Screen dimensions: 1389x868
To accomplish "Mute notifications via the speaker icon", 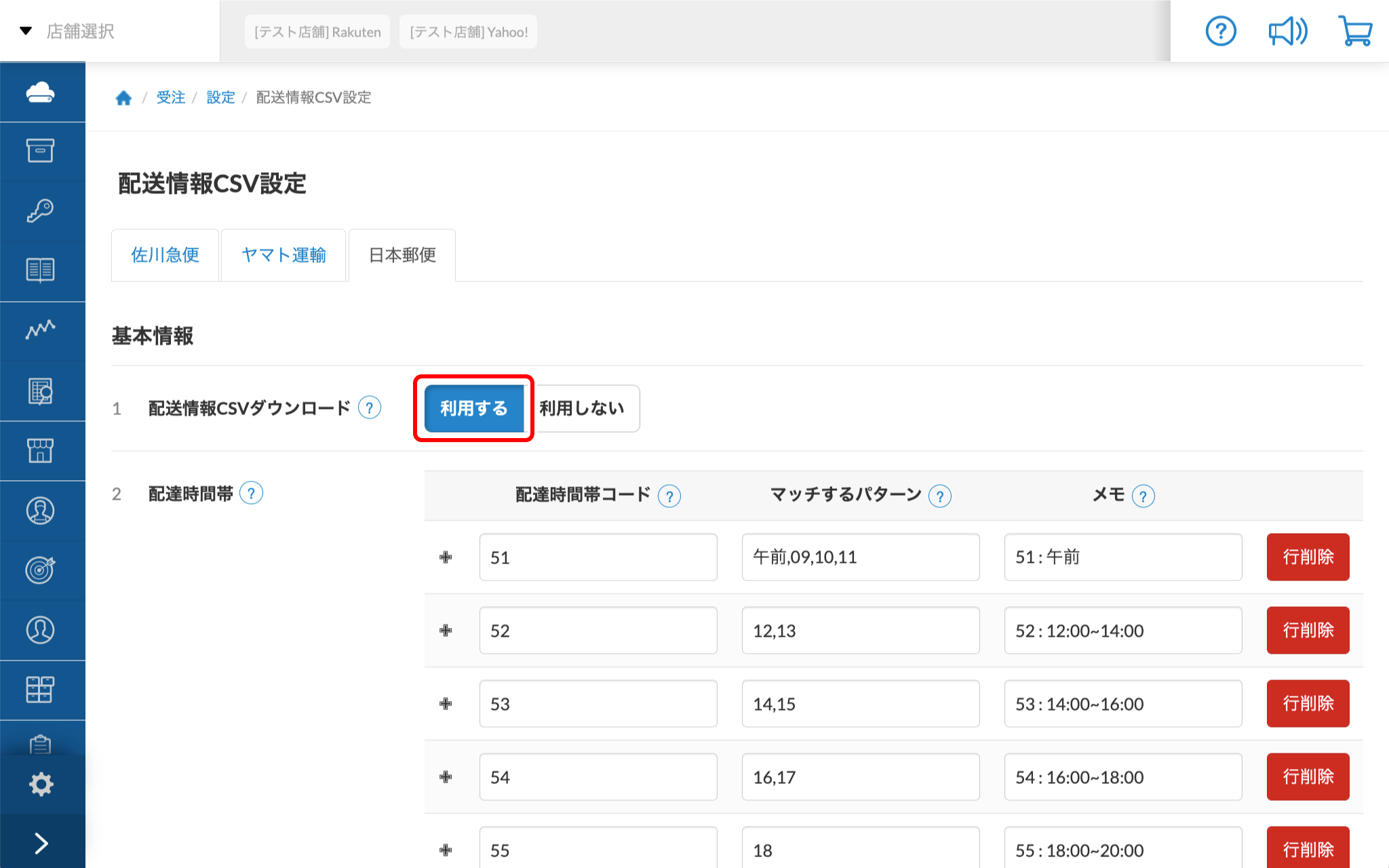I will point(1287,31).
